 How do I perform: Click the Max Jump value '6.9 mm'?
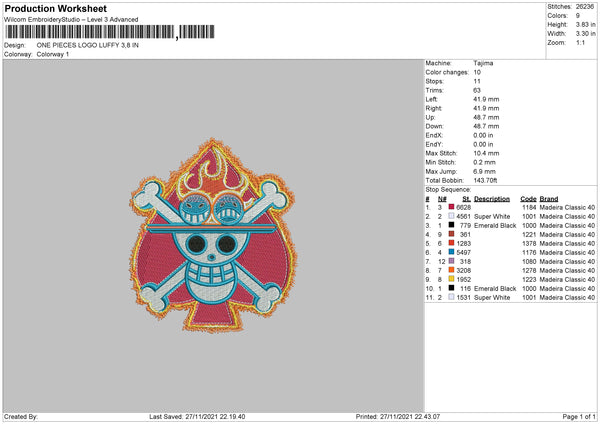[484, 171]
